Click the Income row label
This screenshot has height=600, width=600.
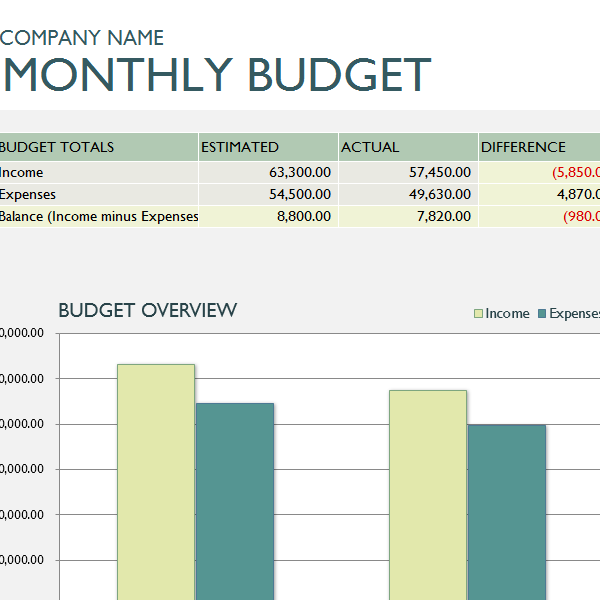[x=21, y=173]
